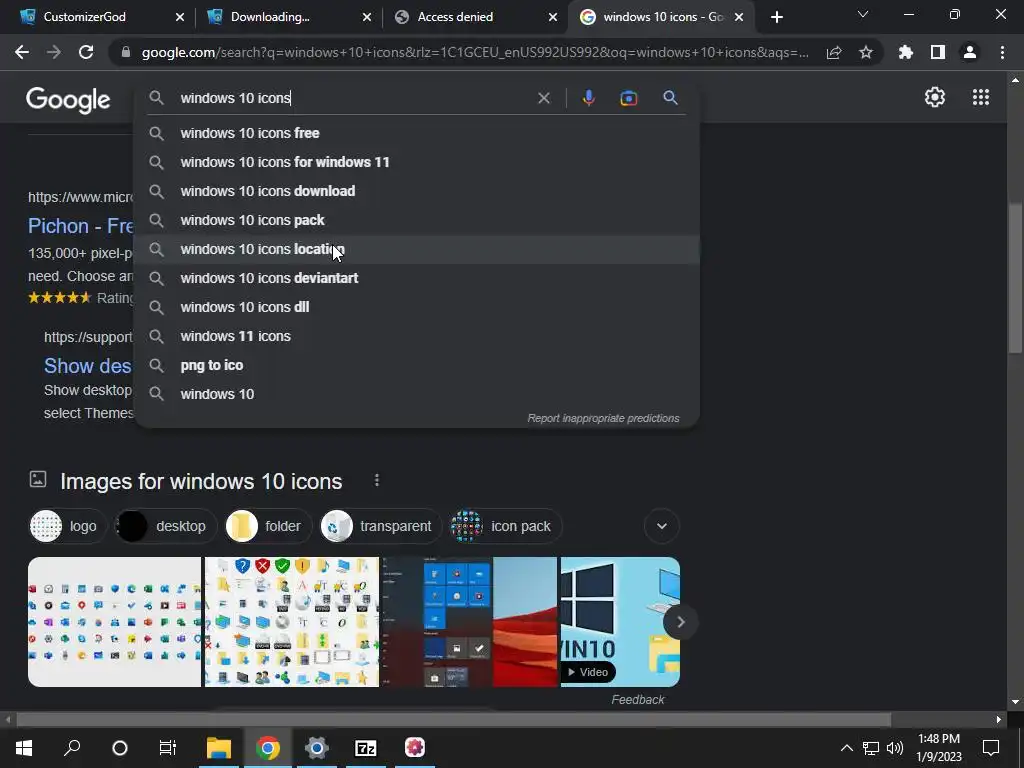This screenshot has height=768, width=1024.
Task: Search by image with the camera icon
Action: pyautogui.click(x=628, y=98)
